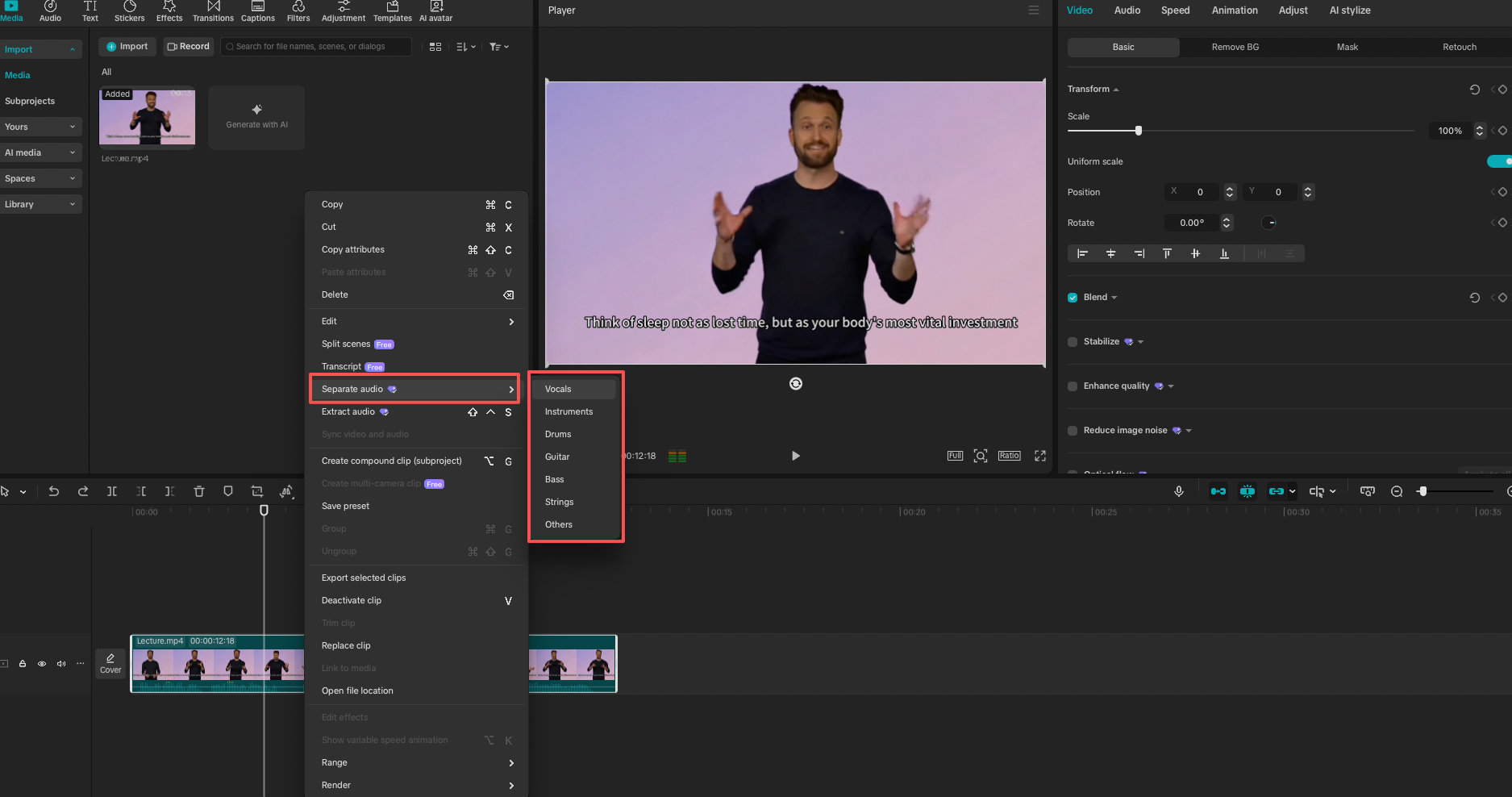Open the Stickers panel
This screenshot has width=1512, height=797.
pyautogui.click(x=129, y=11)
